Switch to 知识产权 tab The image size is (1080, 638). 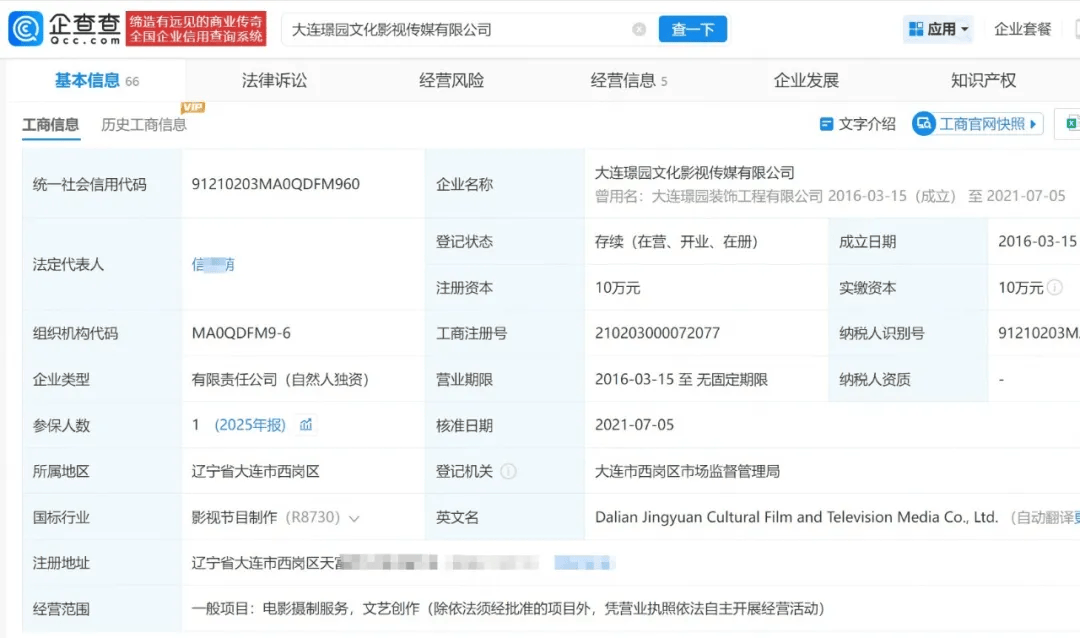(x=983, y=81)
